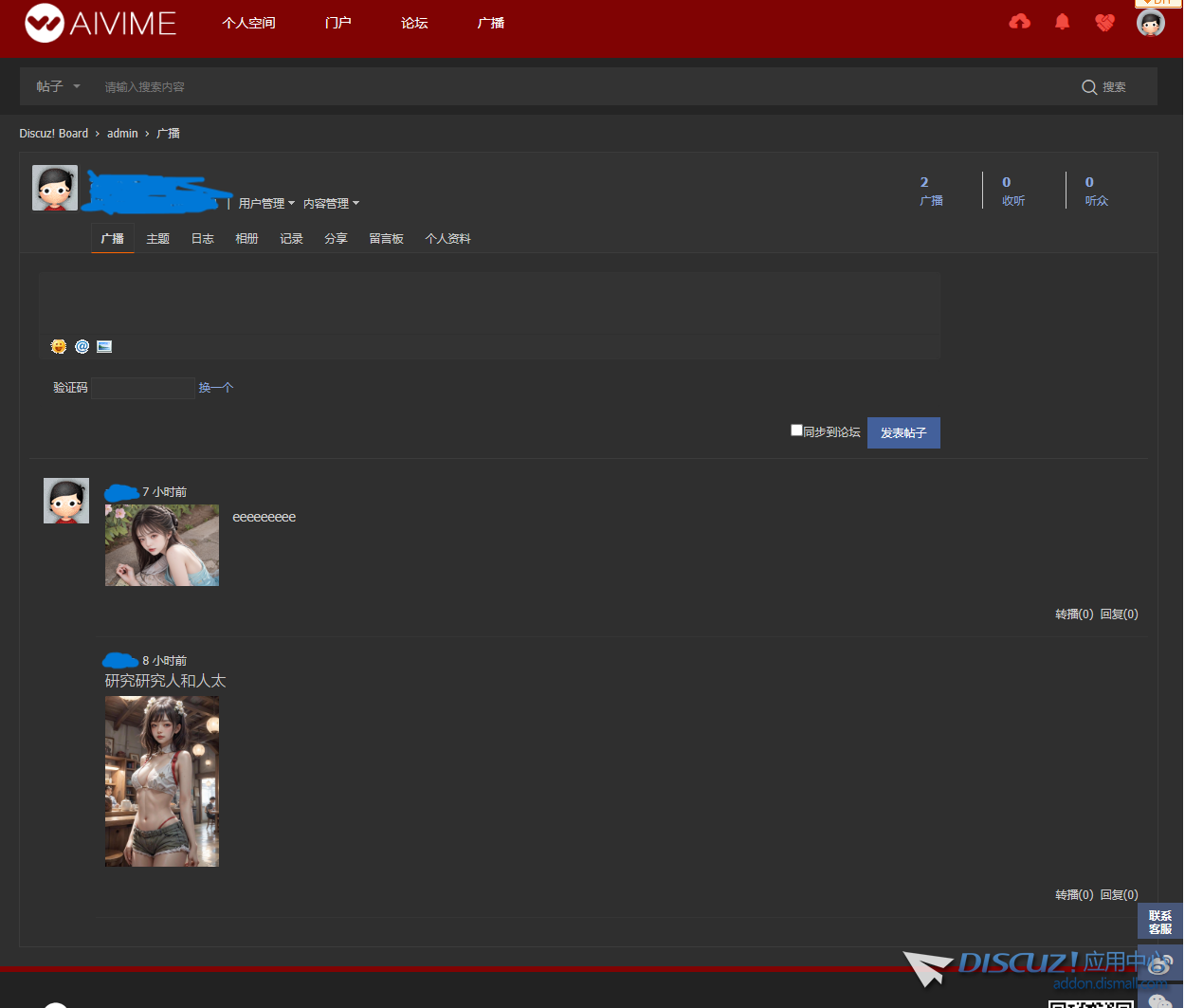Open the 内容管理 dropdown menu

pyautogui.click(x=331, y=203)
